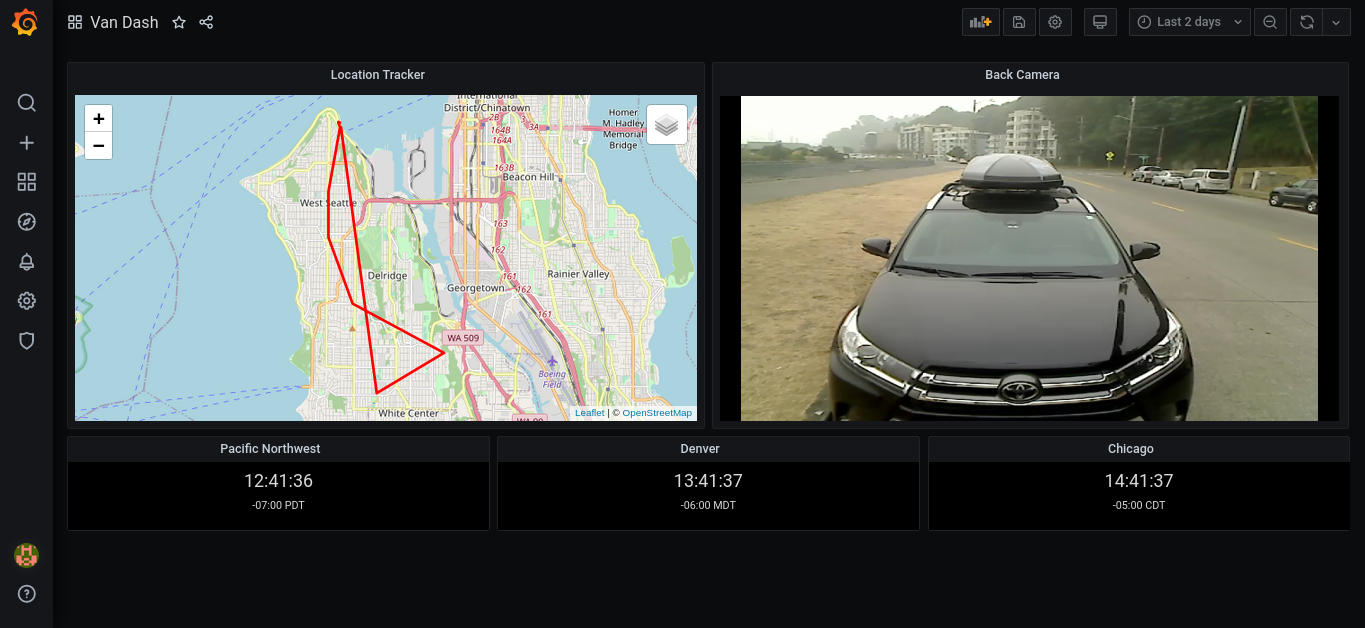The width and height of the screenshot is (1365, 628).
Task: Click the plus Create icon in sidebar
Action: pyautogui.click(x=27, y=143)
